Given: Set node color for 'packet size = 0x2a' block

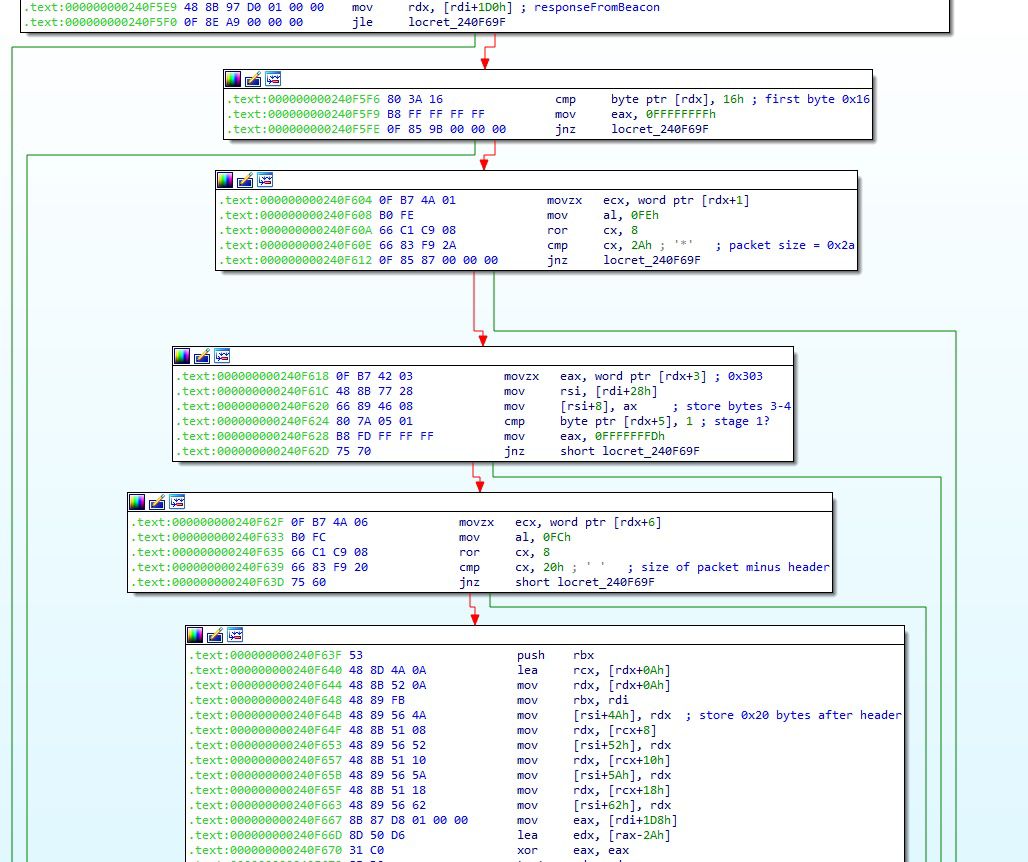Looking at the screenshot, I should (x=225, y=180).
